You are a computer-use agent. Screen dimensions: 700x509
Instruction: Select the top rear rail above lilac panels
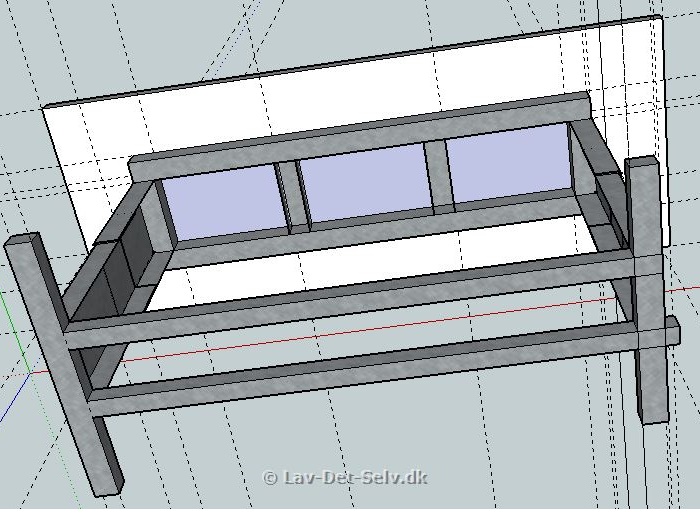(359, 136)
